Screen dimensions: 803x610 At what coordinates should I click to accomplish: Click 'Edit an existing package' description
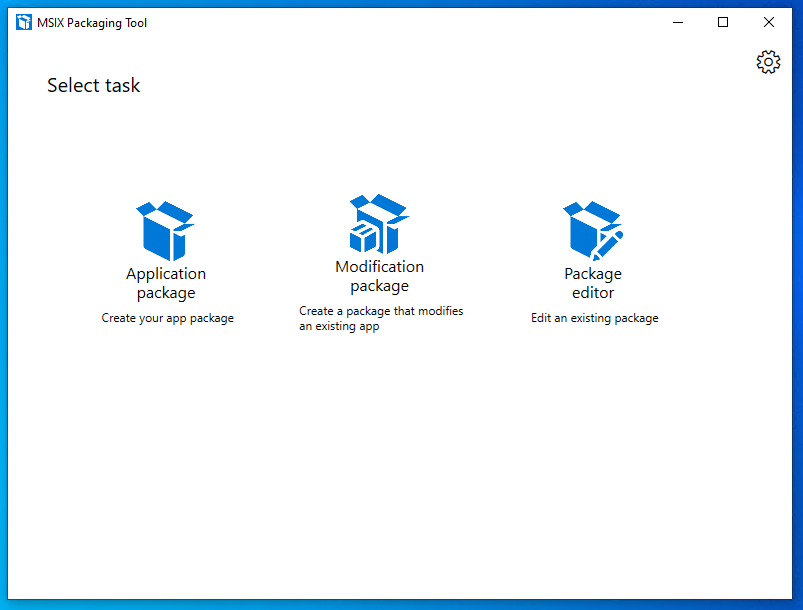click(595, 318)
